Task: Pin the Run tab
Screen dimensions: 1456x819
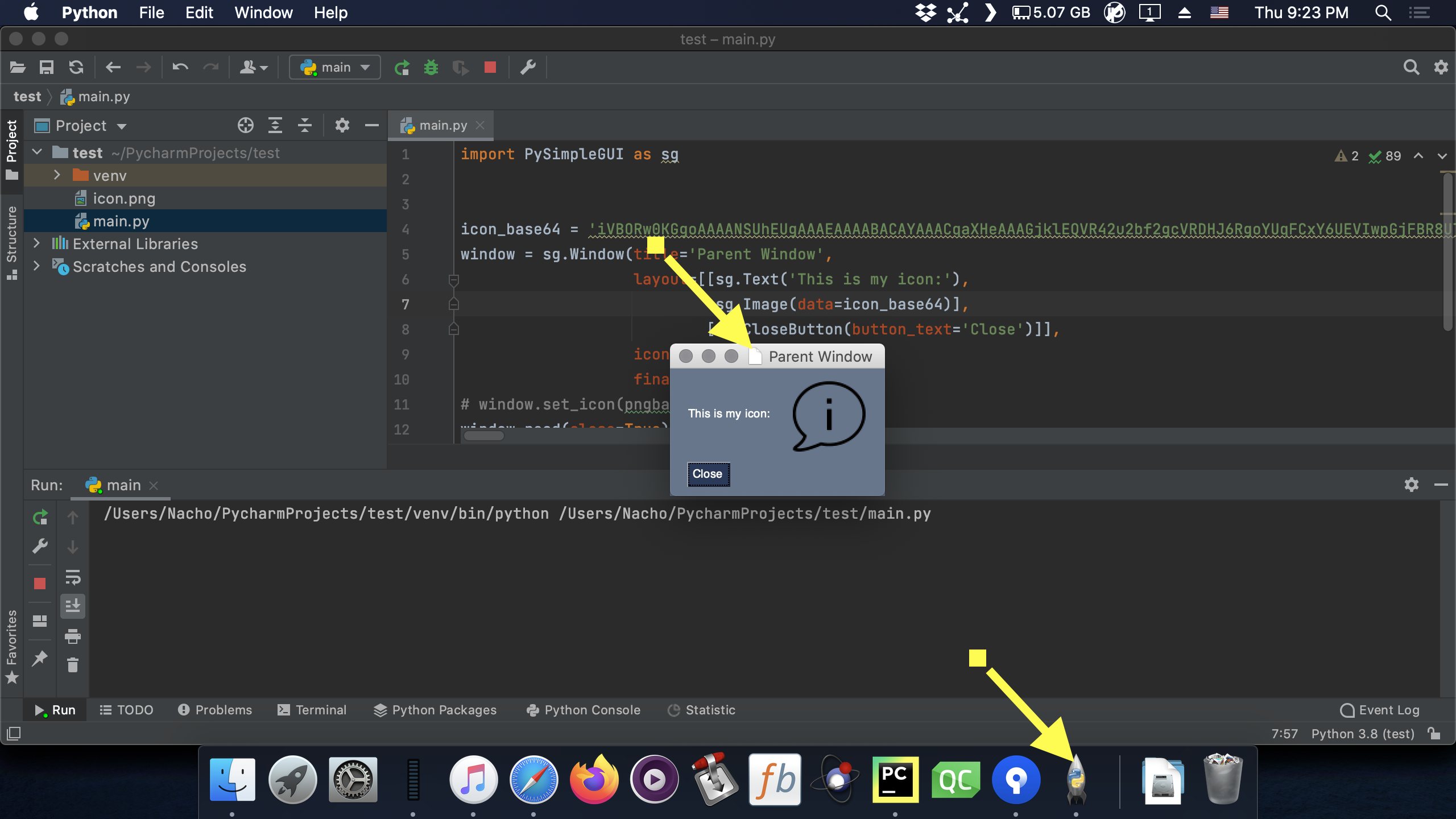Action: 40,658
